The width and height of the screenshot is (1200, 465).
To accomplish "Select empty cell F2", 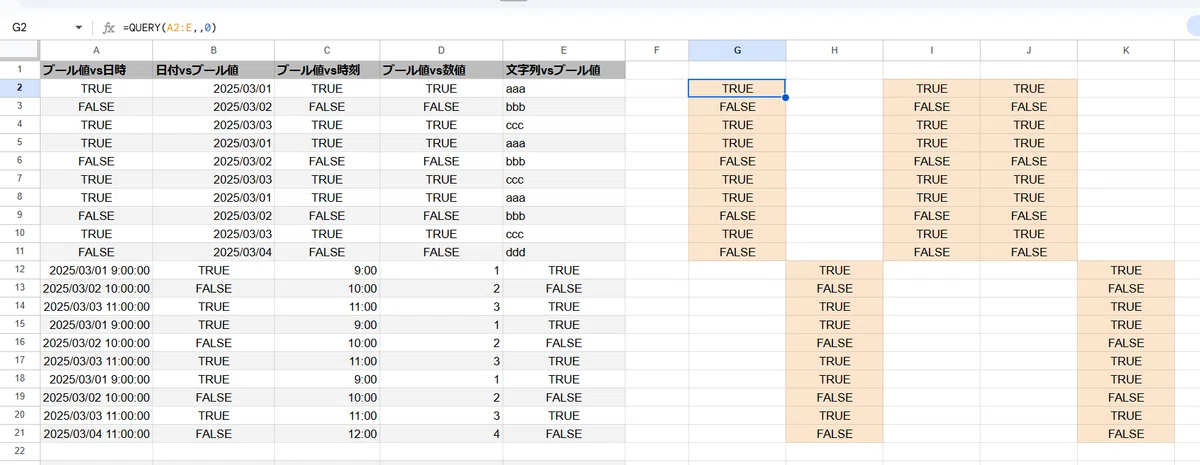I will (x=657, y=89).
